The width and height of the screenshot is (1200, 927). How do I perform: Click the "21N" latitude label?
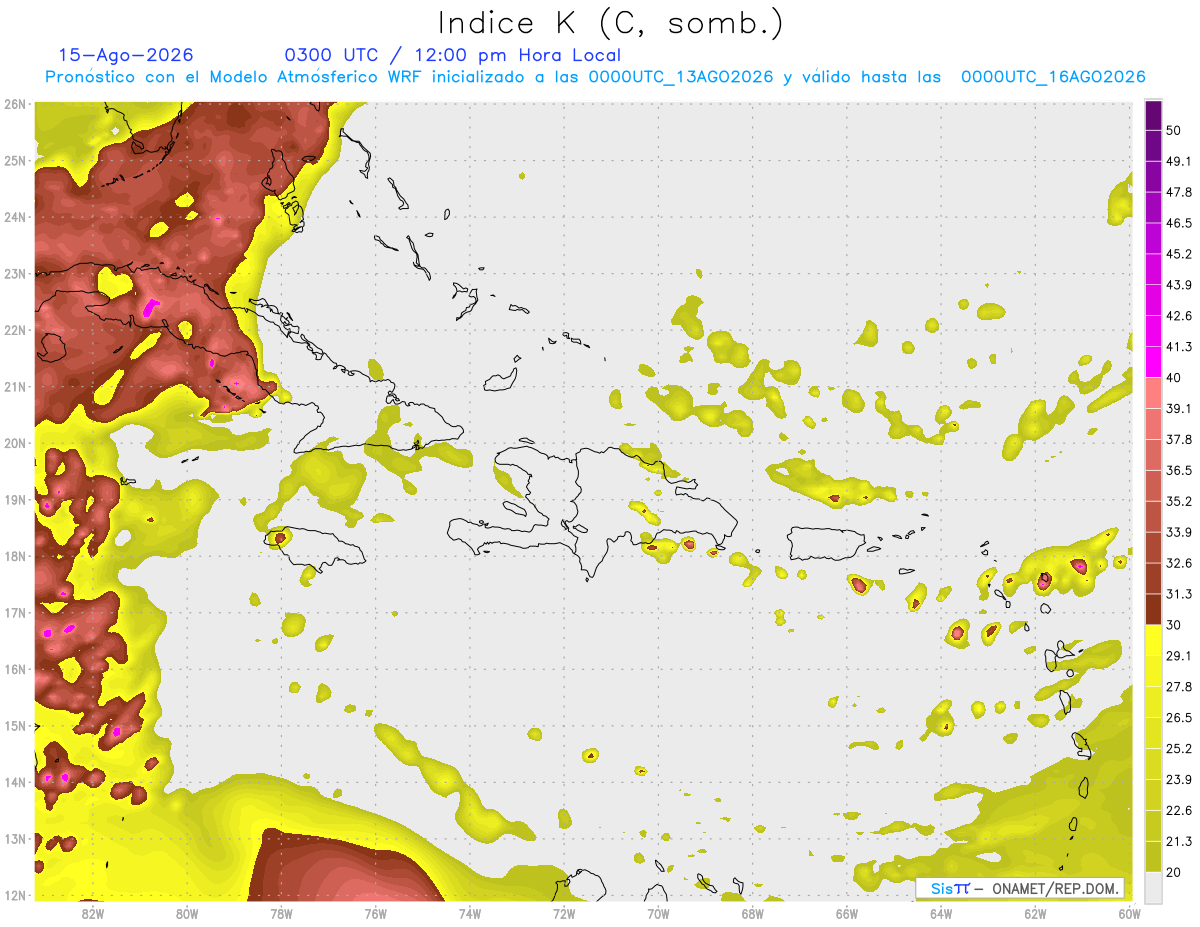click(x=15, y=386)
